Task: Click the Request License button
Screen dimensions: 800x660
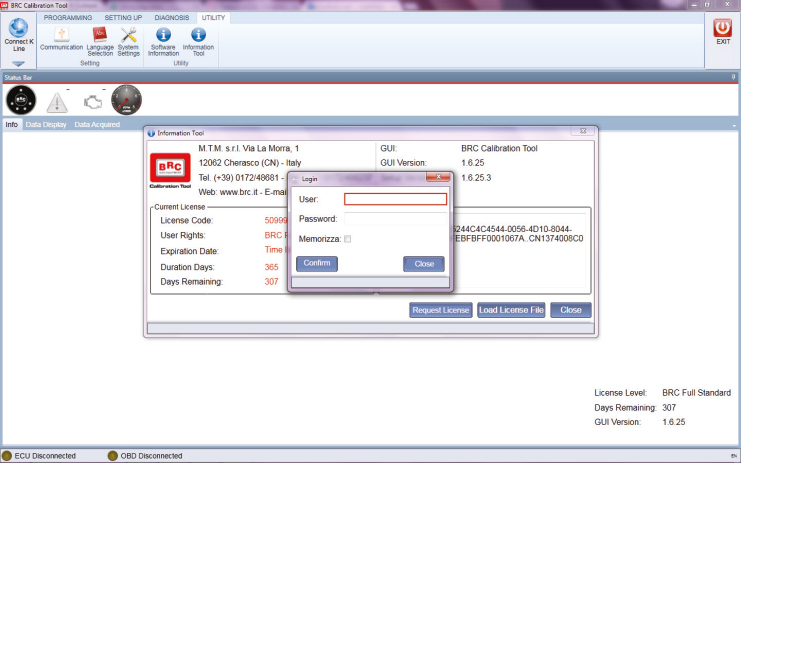Action: click(441, 310)
